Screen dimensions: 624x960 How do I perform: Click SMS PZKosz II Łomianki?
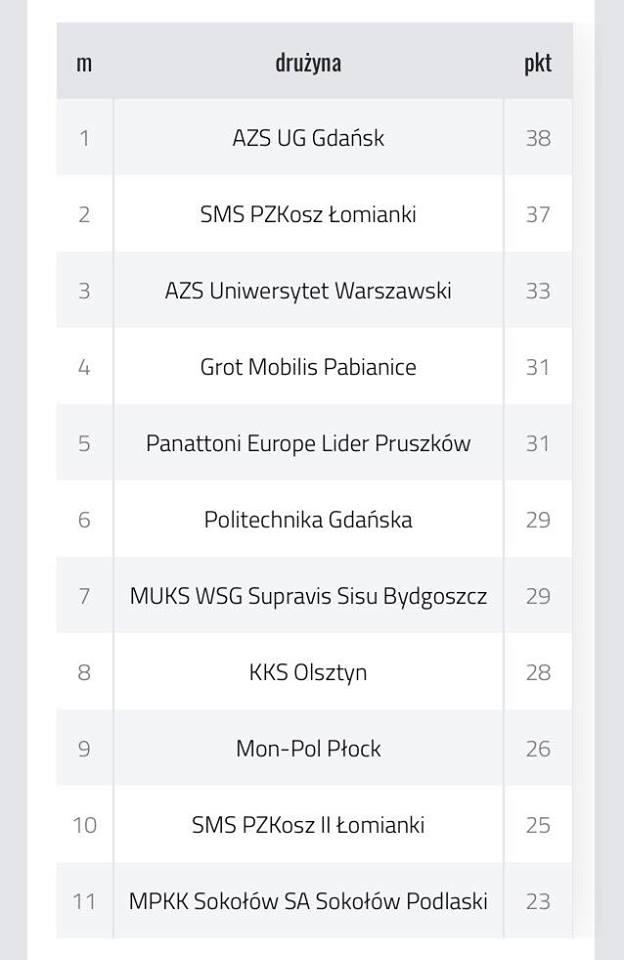click(308, 825)
